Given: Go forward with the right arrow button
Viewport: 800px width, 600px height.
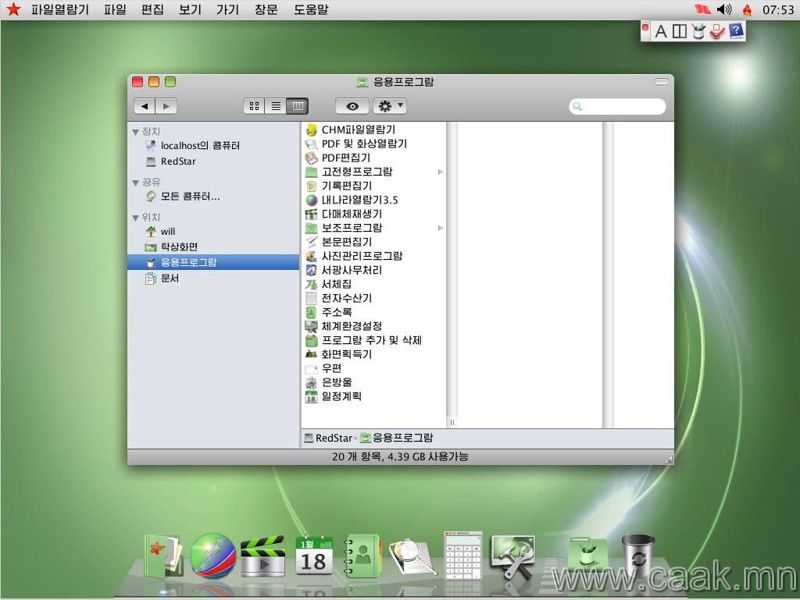Looking at the screenshot, I should click(x=166, y=106).
